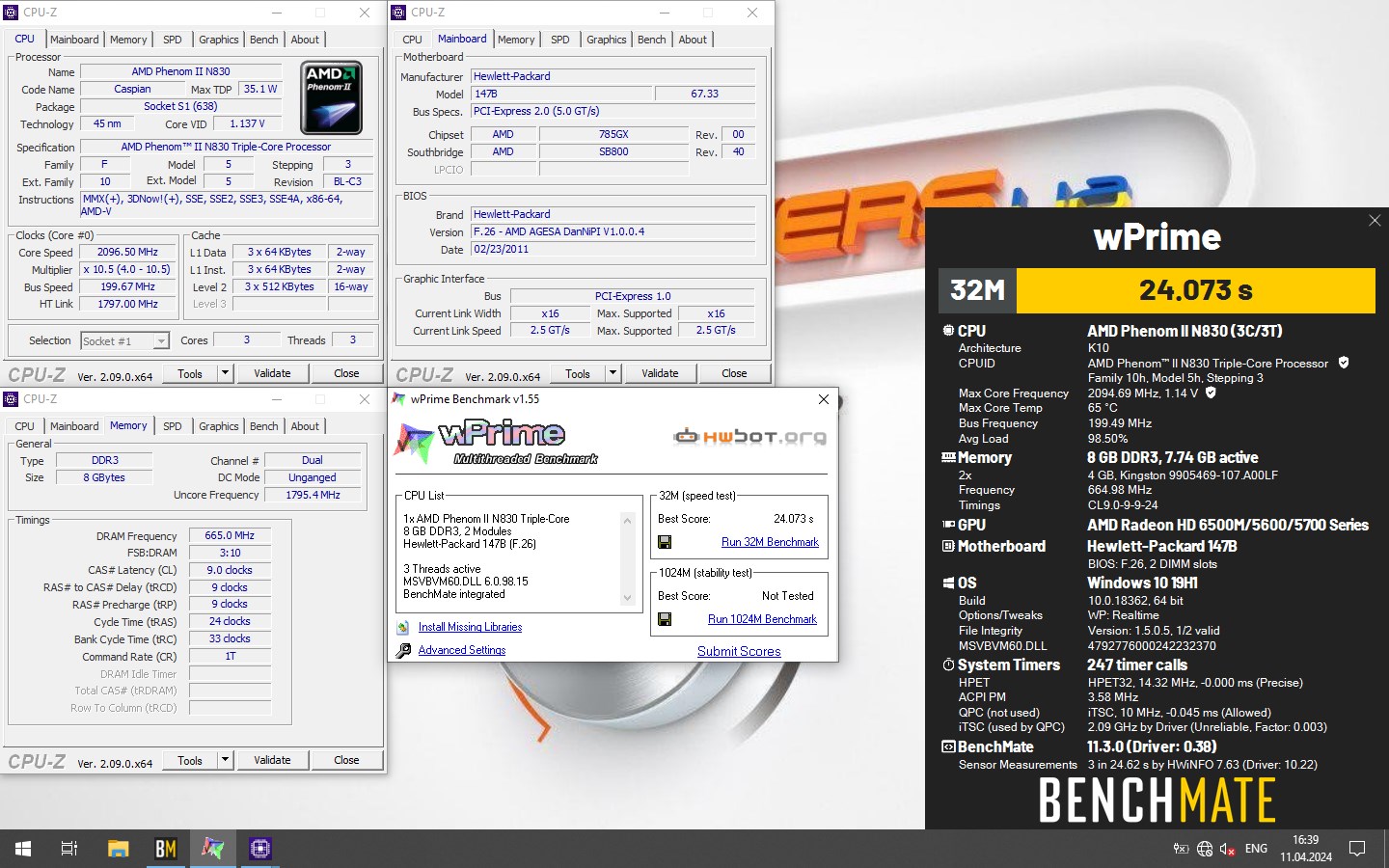Click the power/battery tray icon
Viewport: 1389px width, 868px height.
pyautogui.click(x=1181, y=849)
